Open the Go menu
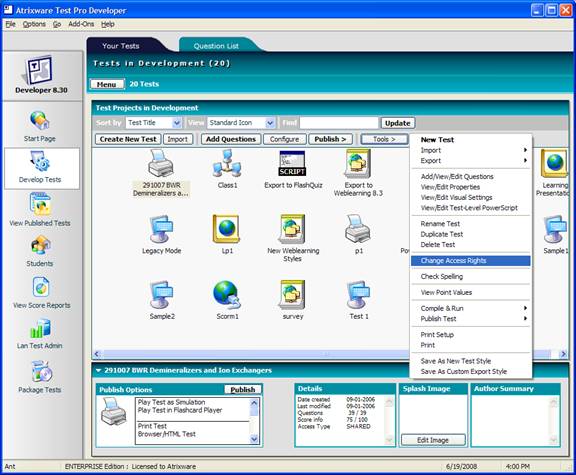This screenshot has height=475, width=576. [x=57, y=24]
